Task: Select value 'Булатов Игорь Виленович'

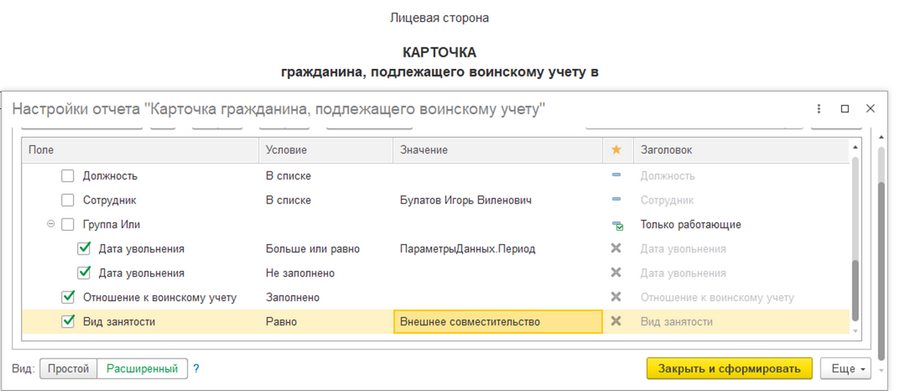Action: 465,200
